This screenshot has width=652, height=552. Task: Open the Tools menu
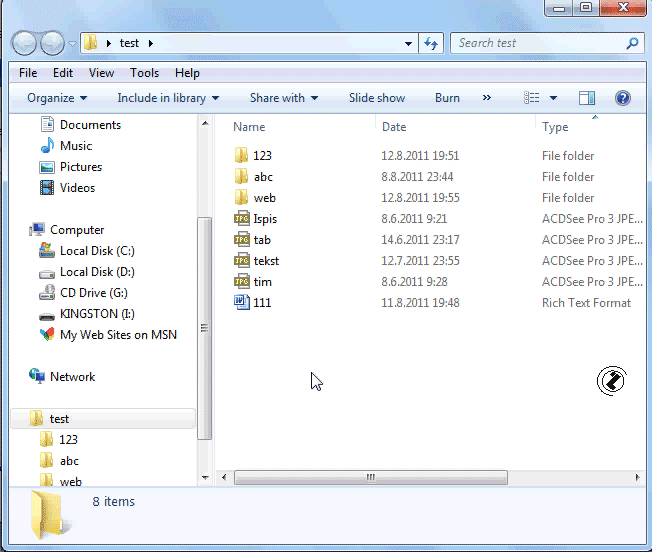click(x=144, y=73)
